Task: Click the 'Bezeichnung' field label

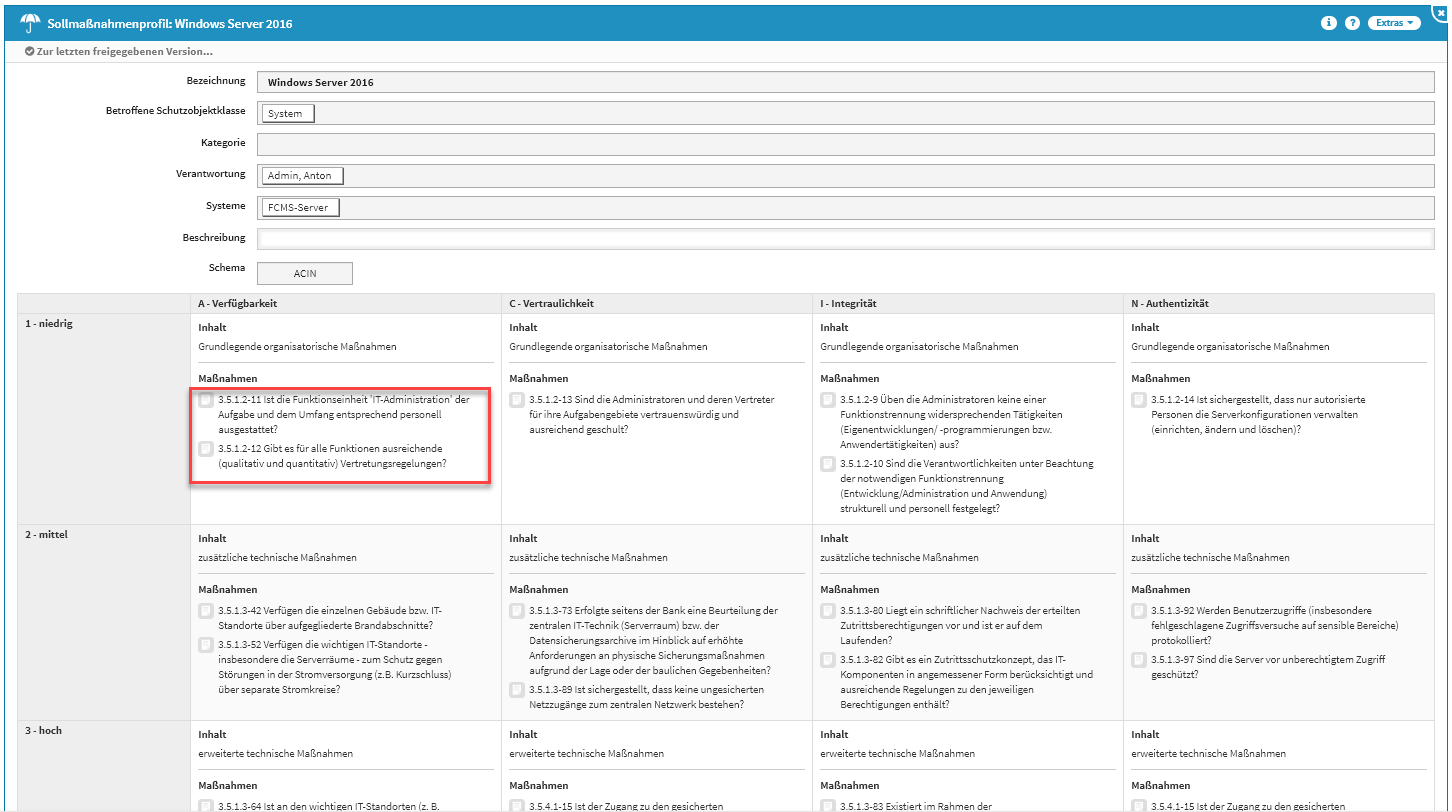Action: pyautogui.click(x=215, y=80)
